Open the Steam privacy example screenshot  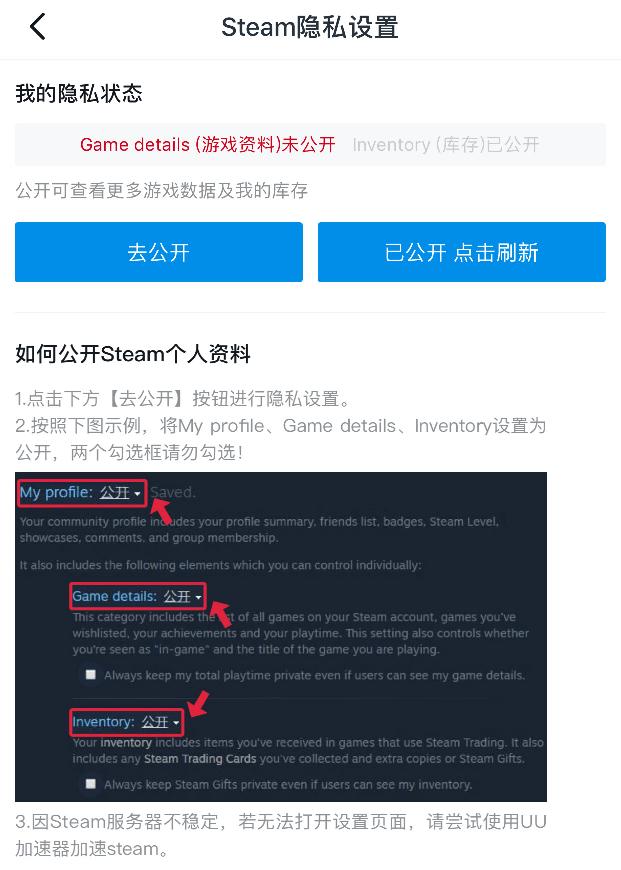point(281,637)
